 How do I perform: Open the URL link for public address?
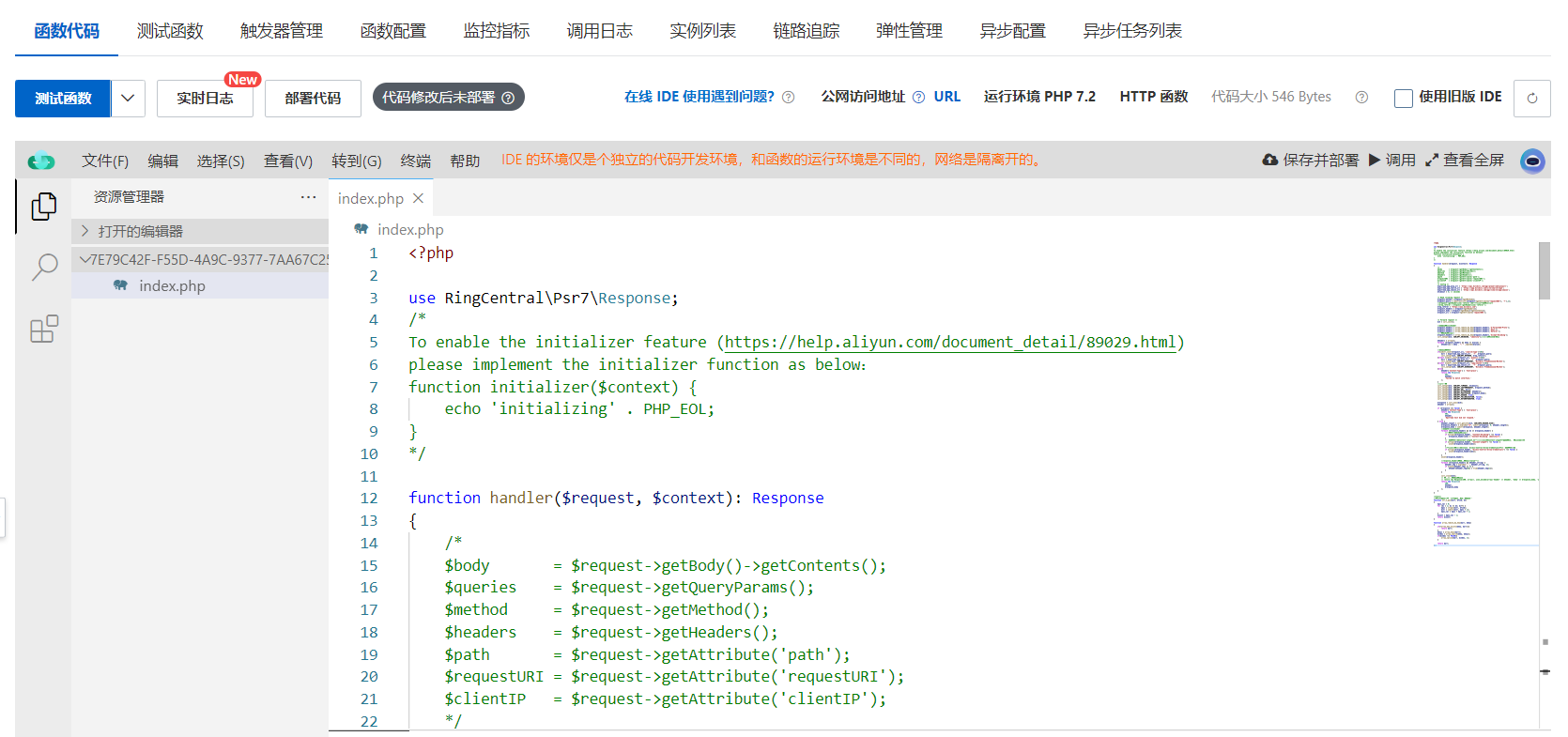coord(947,97)
